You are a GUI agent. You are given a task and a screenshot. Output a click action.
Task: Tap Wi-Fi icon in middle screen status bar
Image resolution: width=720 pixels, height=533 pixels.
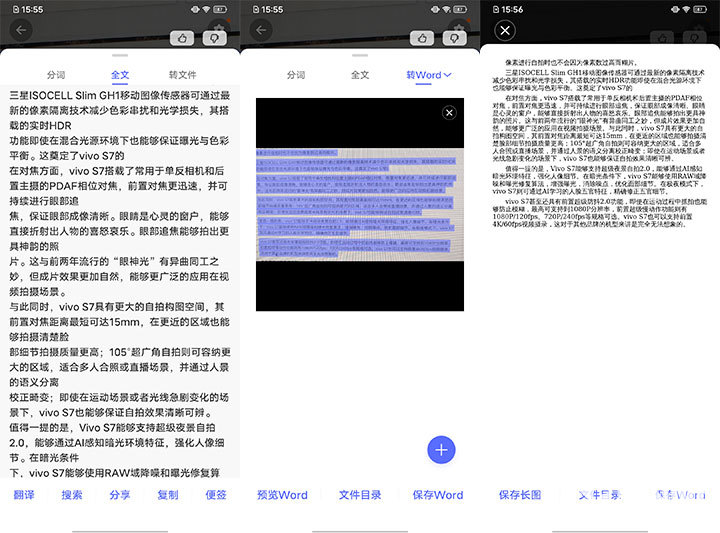pyautogui.click(x=446, y=9)
